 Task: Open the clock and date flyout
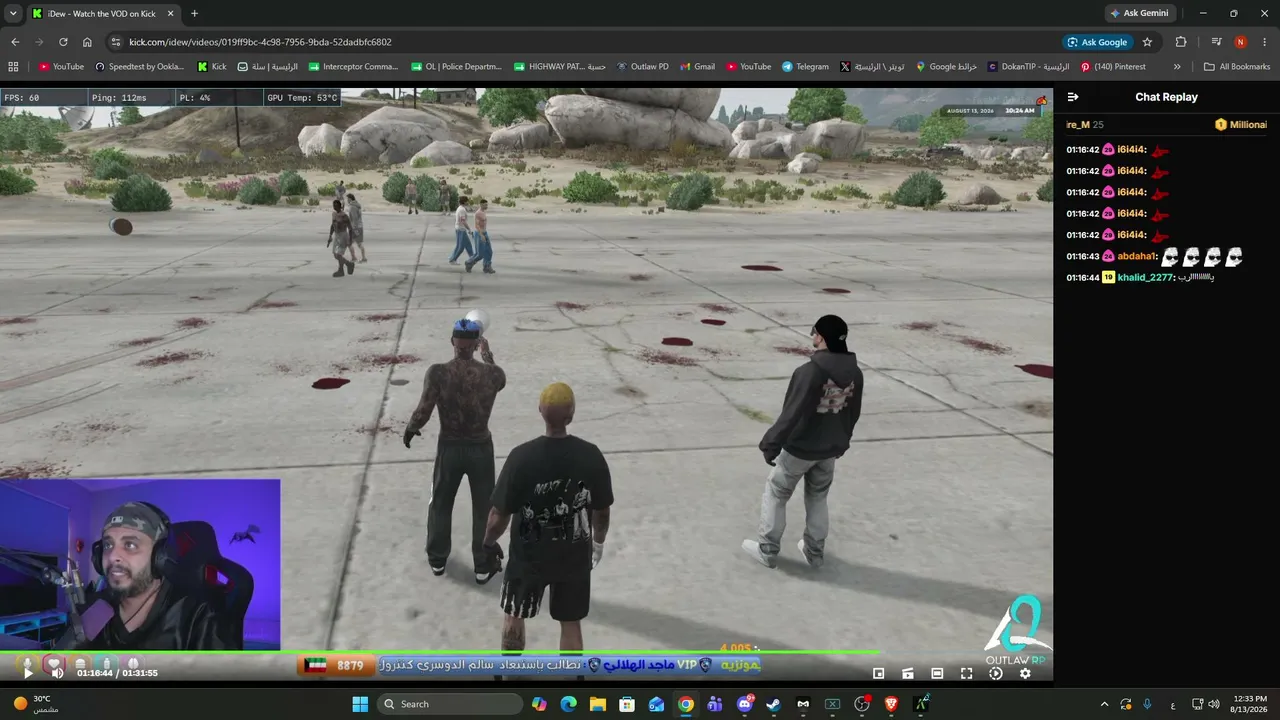pyautogui.click(x=1250, y=704)
